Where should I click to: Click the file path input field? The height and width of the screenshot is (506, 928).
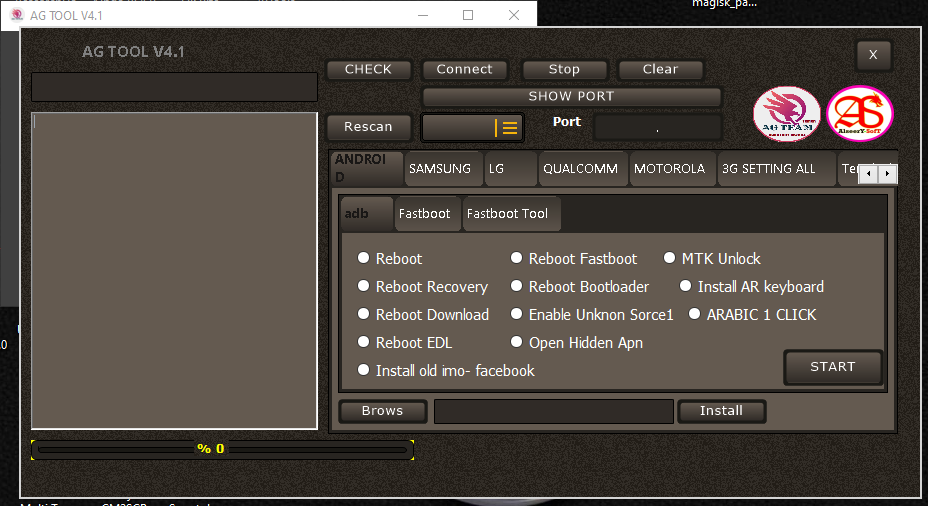tap(553, 411)
